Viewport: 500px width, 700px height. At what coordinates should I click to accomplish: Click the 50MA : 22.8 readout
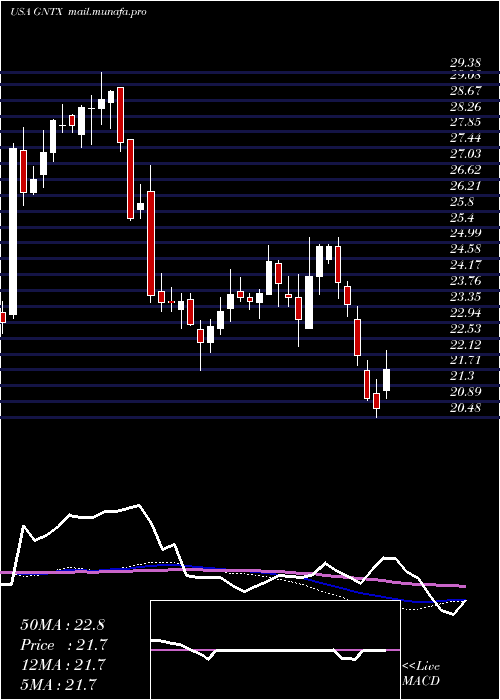tap(62, 625)
